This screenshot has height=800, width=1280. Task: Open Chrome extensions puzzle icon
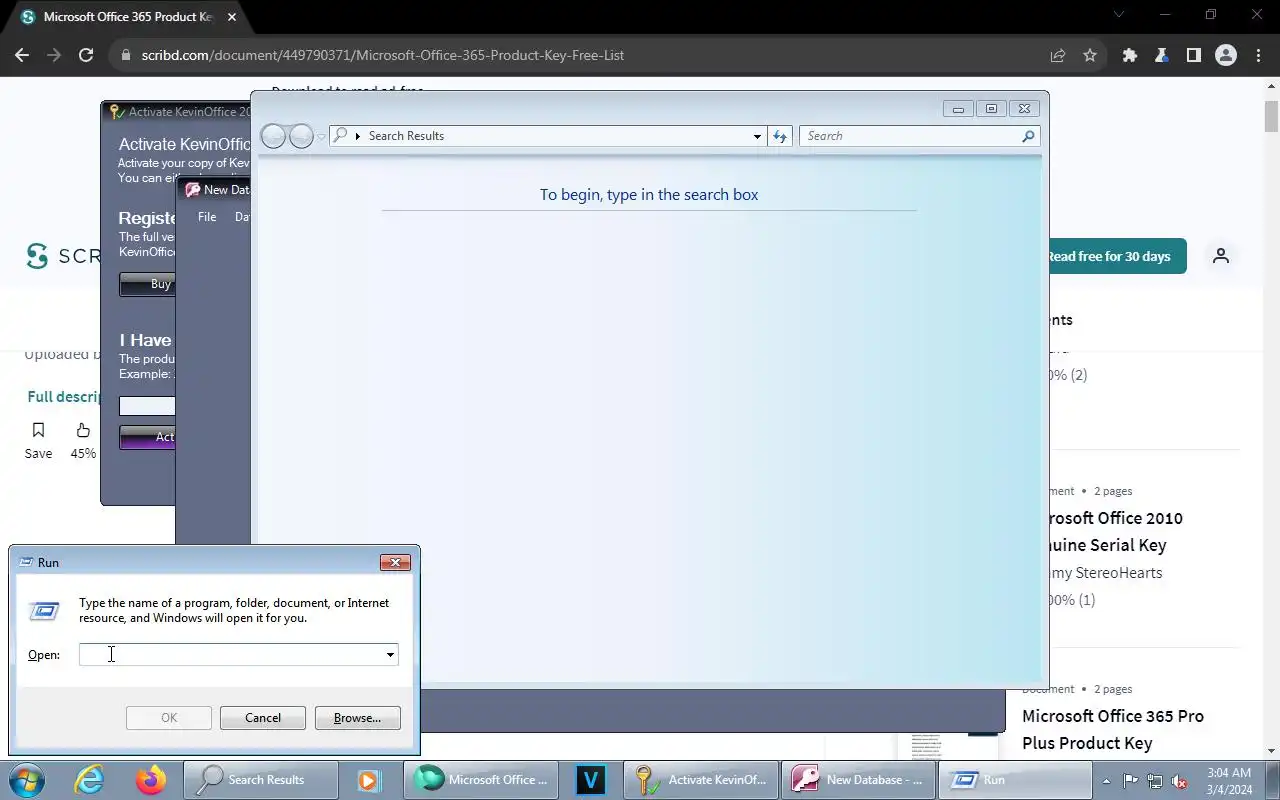1130,55
